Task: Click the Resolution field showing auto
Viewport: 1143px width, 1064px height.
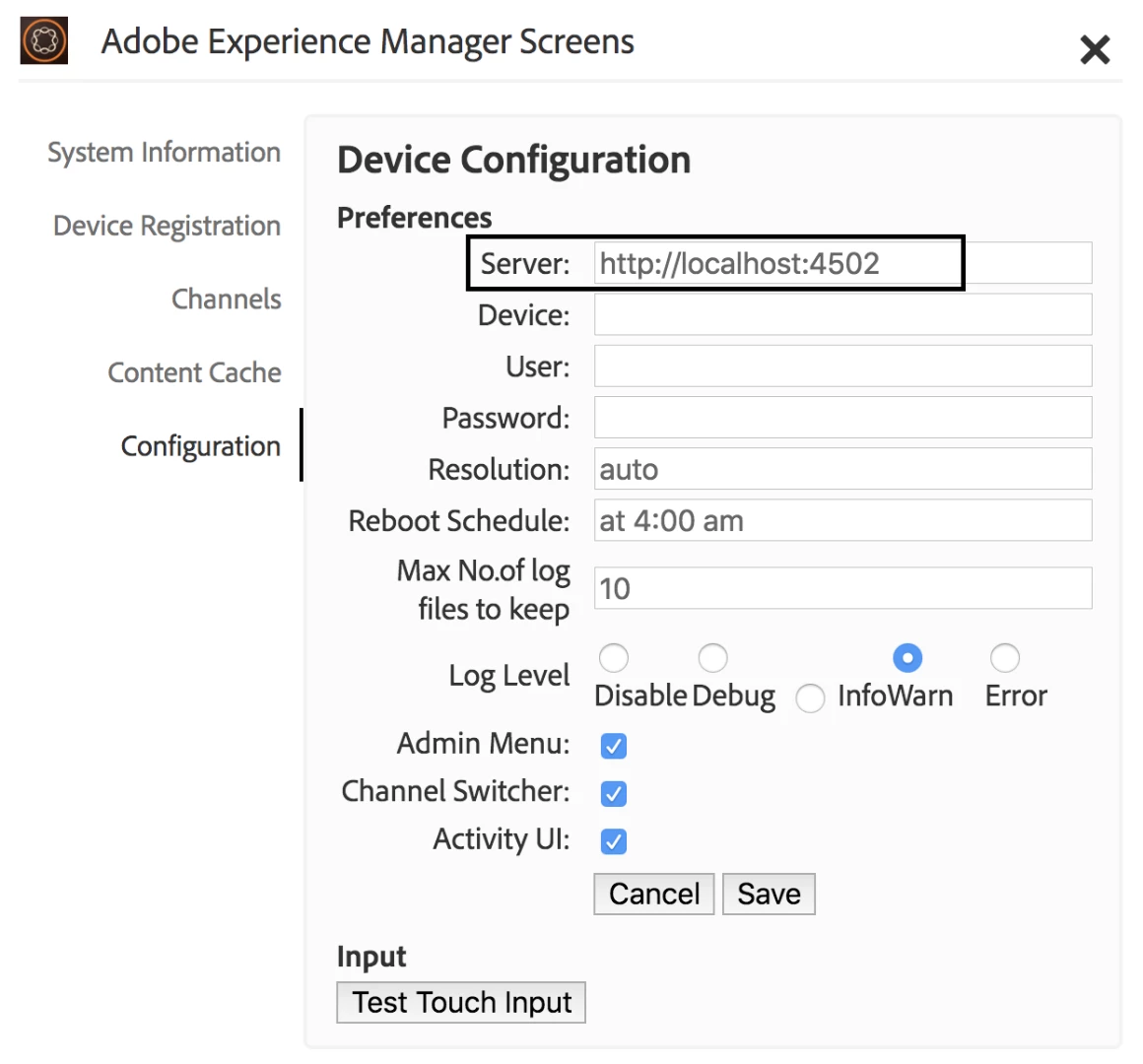Action: (x=841, y=469)
